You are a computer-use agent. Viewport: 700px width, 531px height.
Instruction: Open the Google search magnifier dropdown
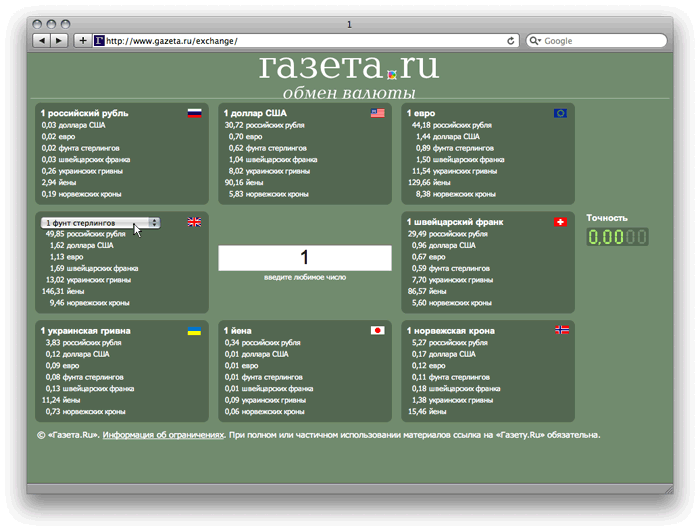(535, 41)
